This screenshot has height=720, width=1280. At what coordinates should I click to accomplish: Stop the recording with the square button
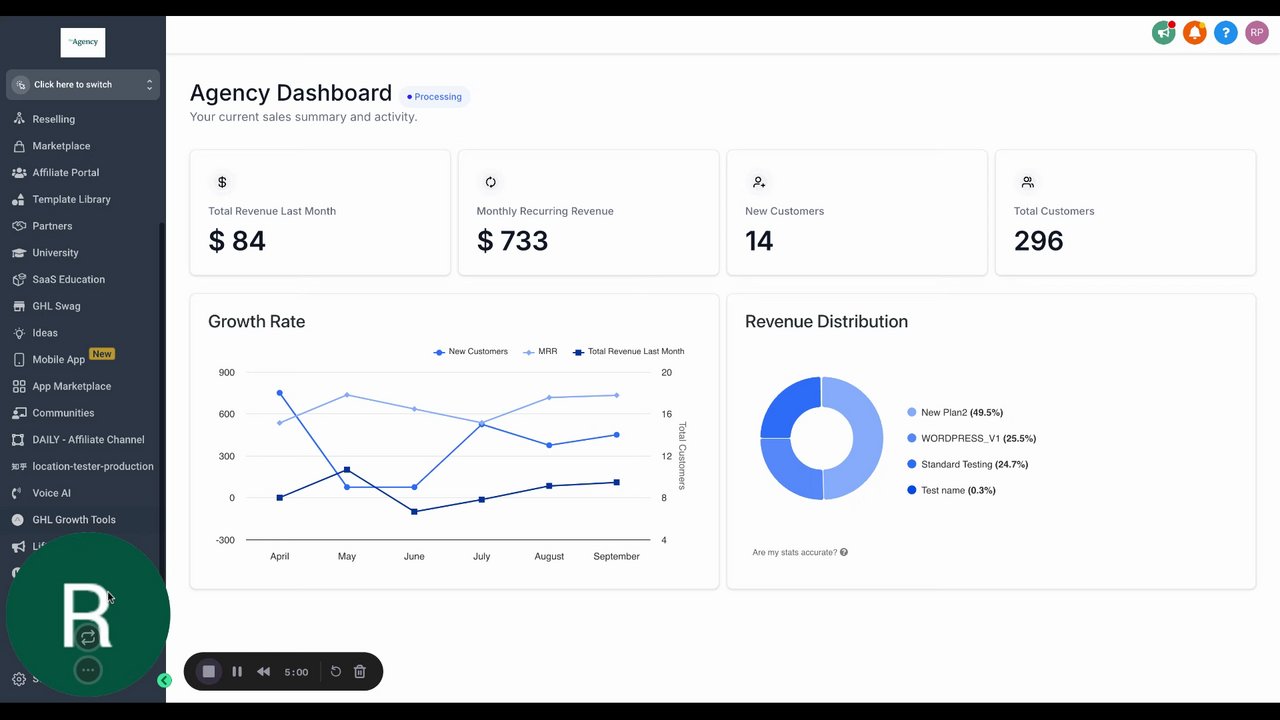click(x=209, y=672)
